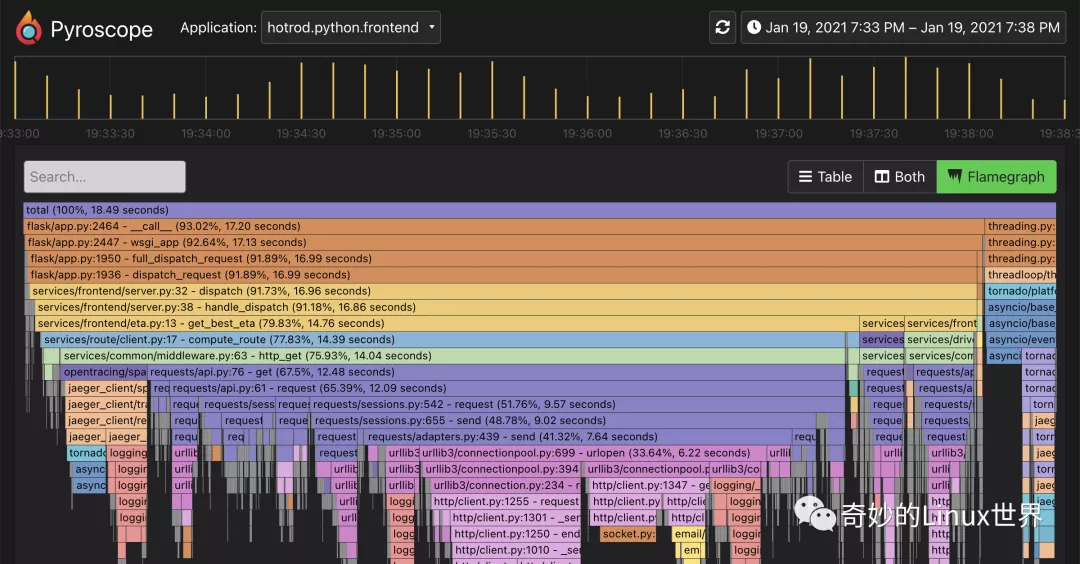Select requests/sessions.py:542 request frame

(x=578, y=404)
